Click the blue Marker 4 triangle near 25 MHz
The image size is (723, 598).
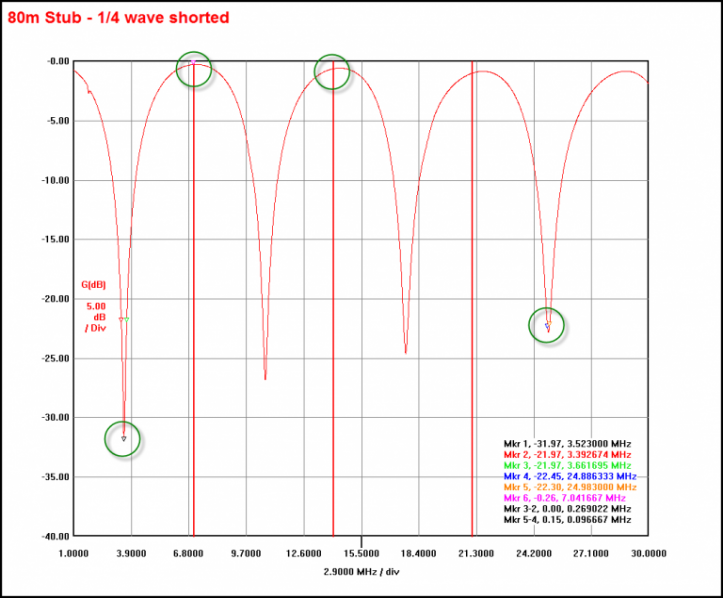[547, 326]
